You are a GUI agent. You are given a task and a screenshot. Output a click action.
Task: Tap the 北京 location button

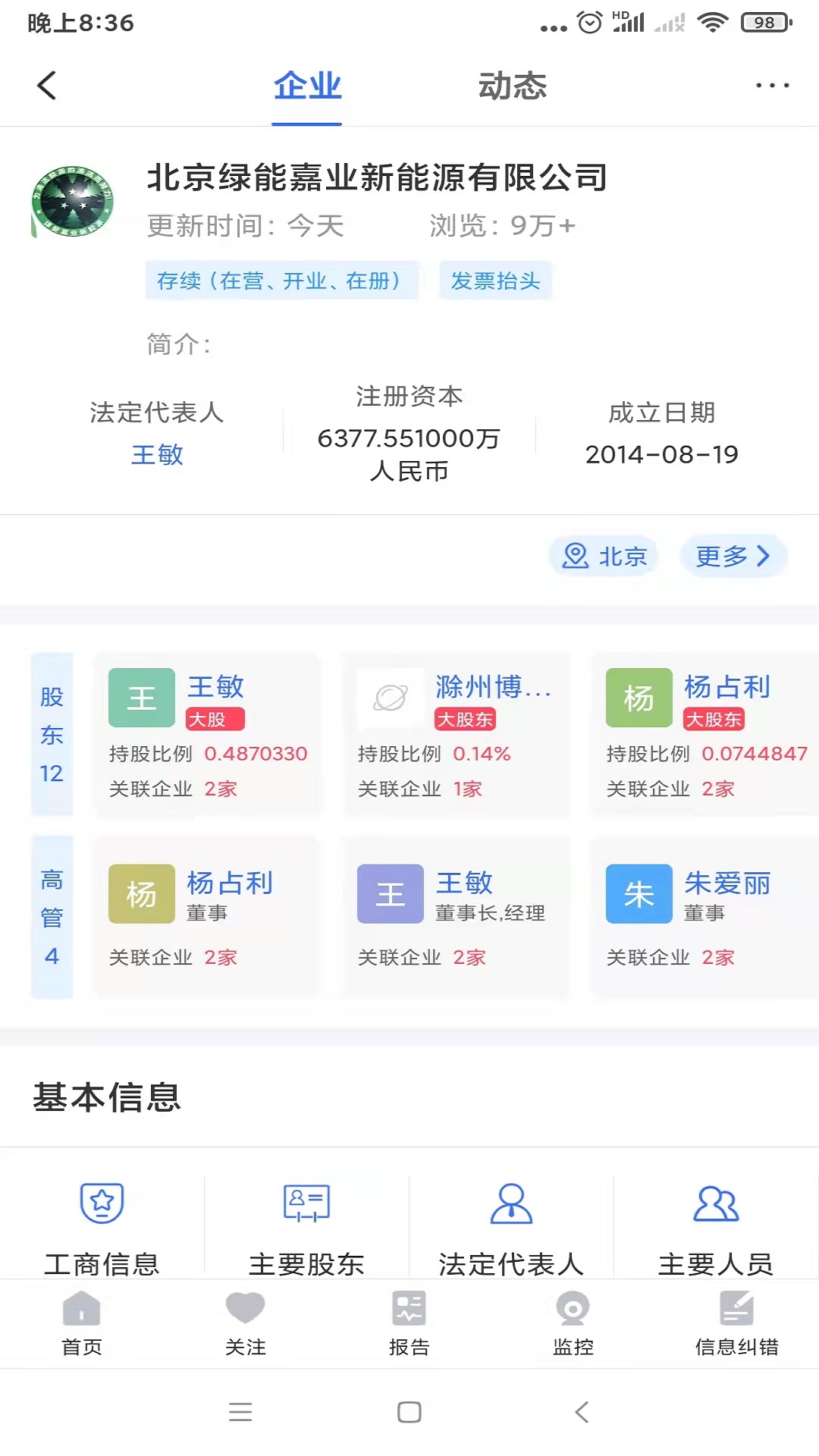coord(604,556)
